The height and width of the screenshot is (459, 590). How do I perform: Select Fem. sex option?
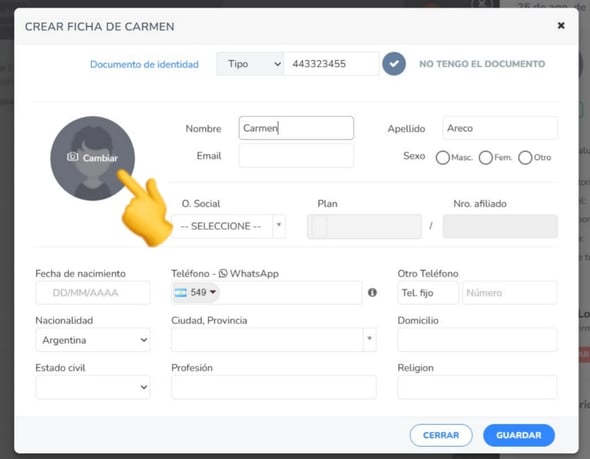coord(485,158)
